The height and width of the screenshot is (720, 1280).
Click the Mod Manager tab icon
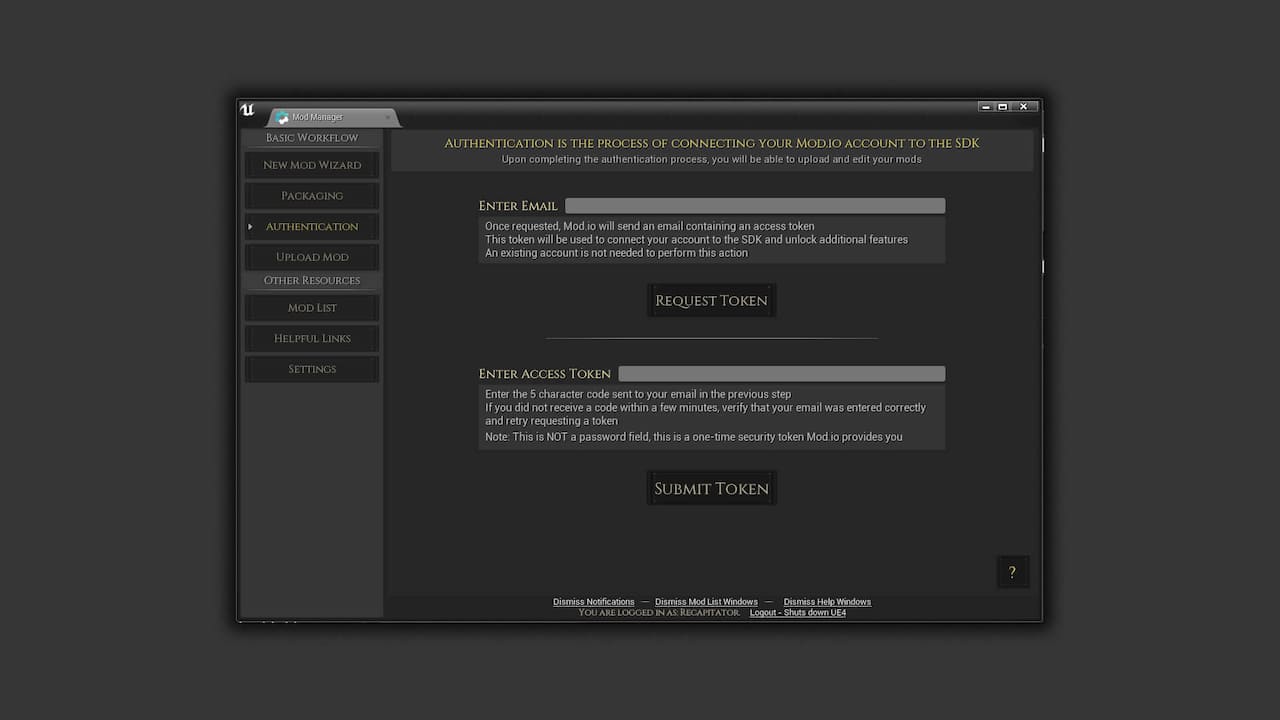click(x=283, y=117)
